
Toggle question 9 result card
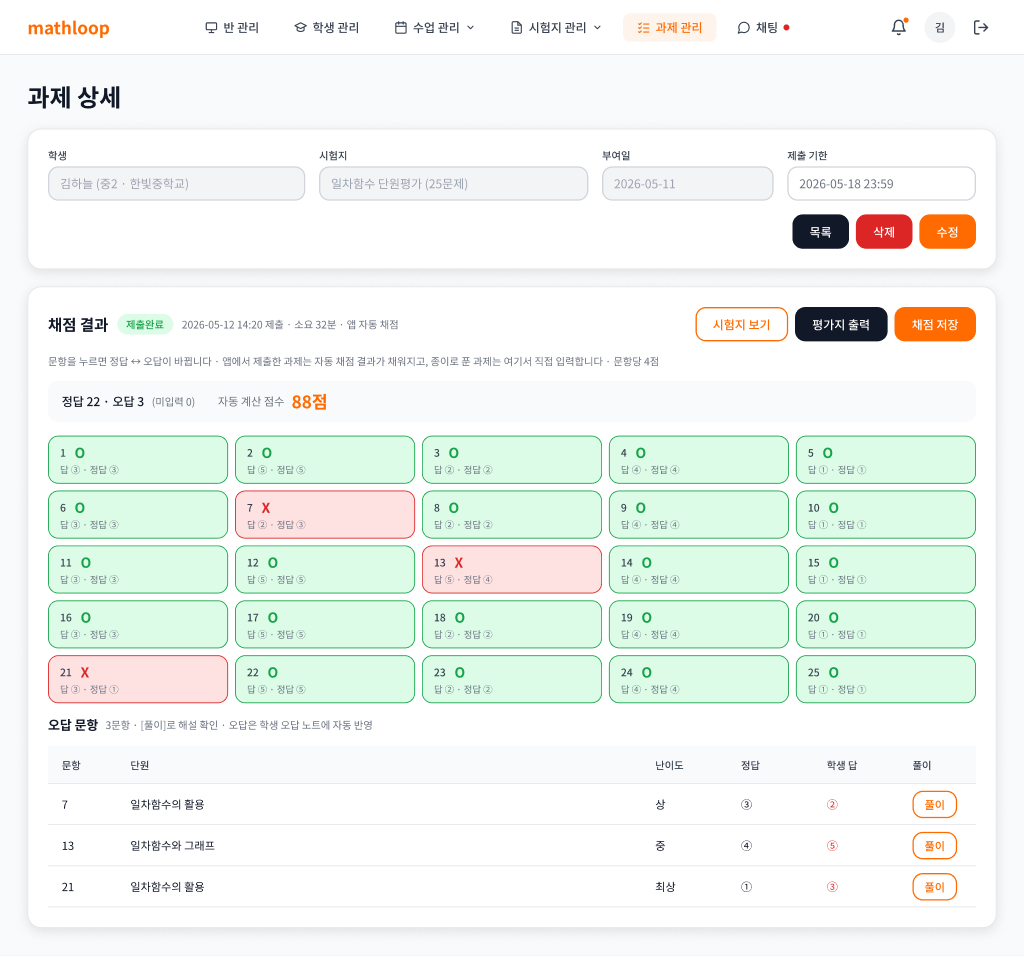[699, 515]
